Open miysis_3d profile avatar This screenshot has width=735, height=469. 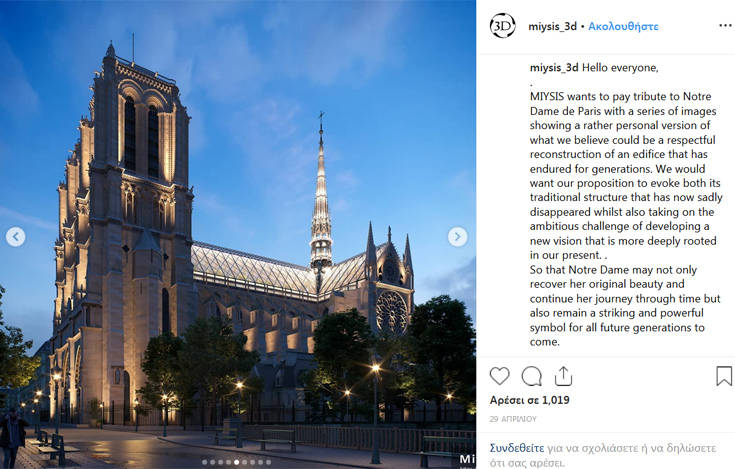(502, 26)
